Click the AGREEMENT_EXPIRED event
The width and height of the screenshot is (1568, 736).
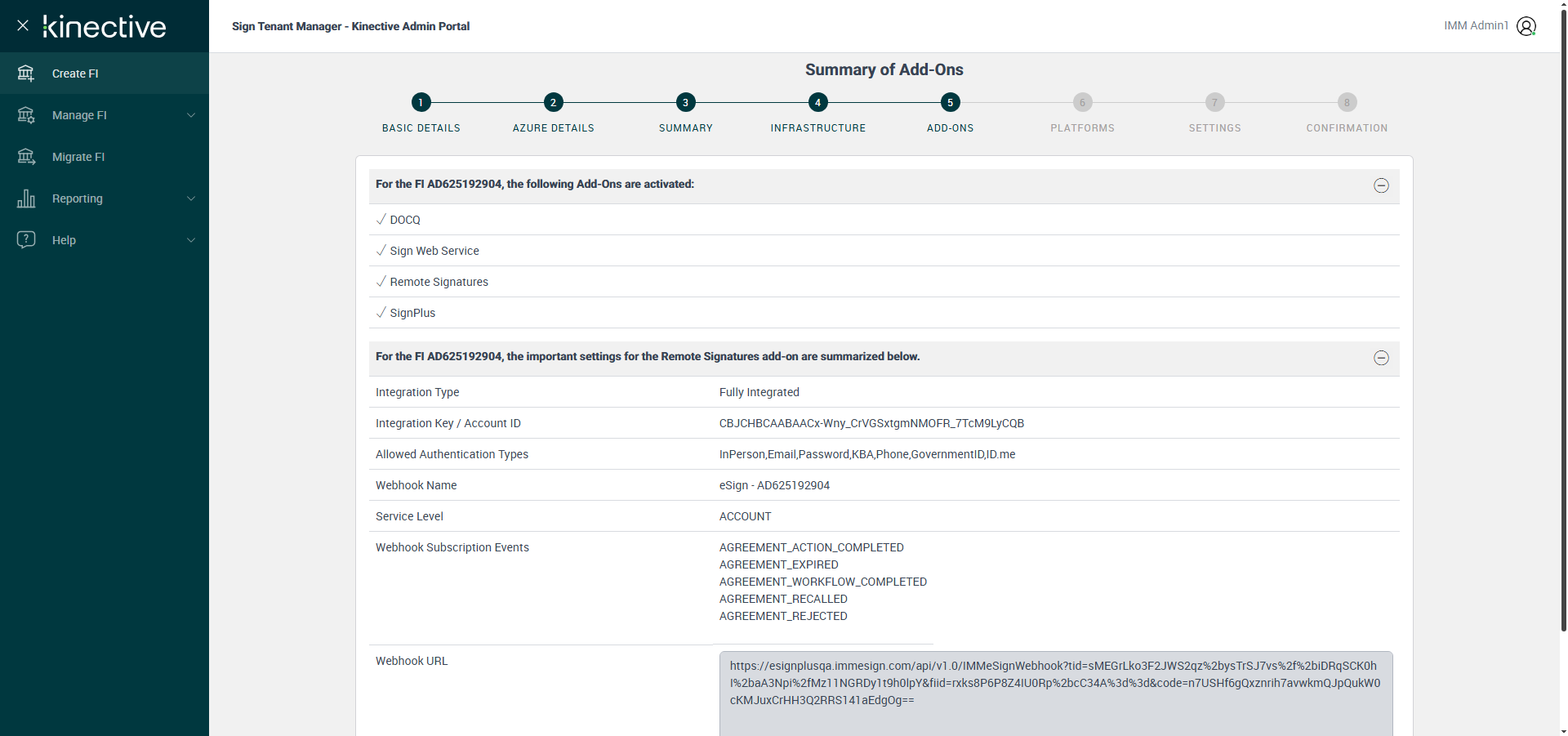point(779,564)
